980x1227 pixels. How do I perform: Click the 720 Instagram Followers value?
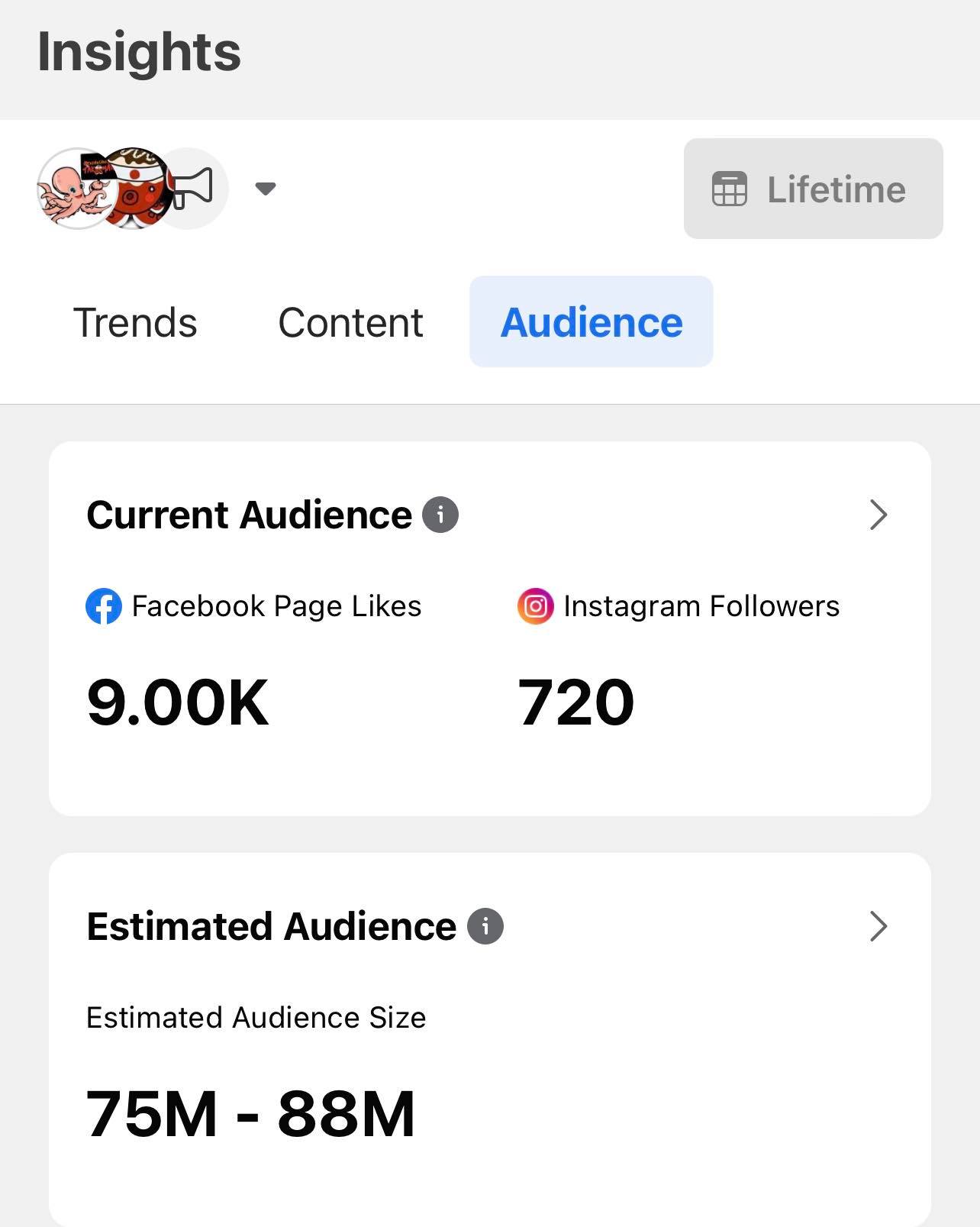coord(576,702)
